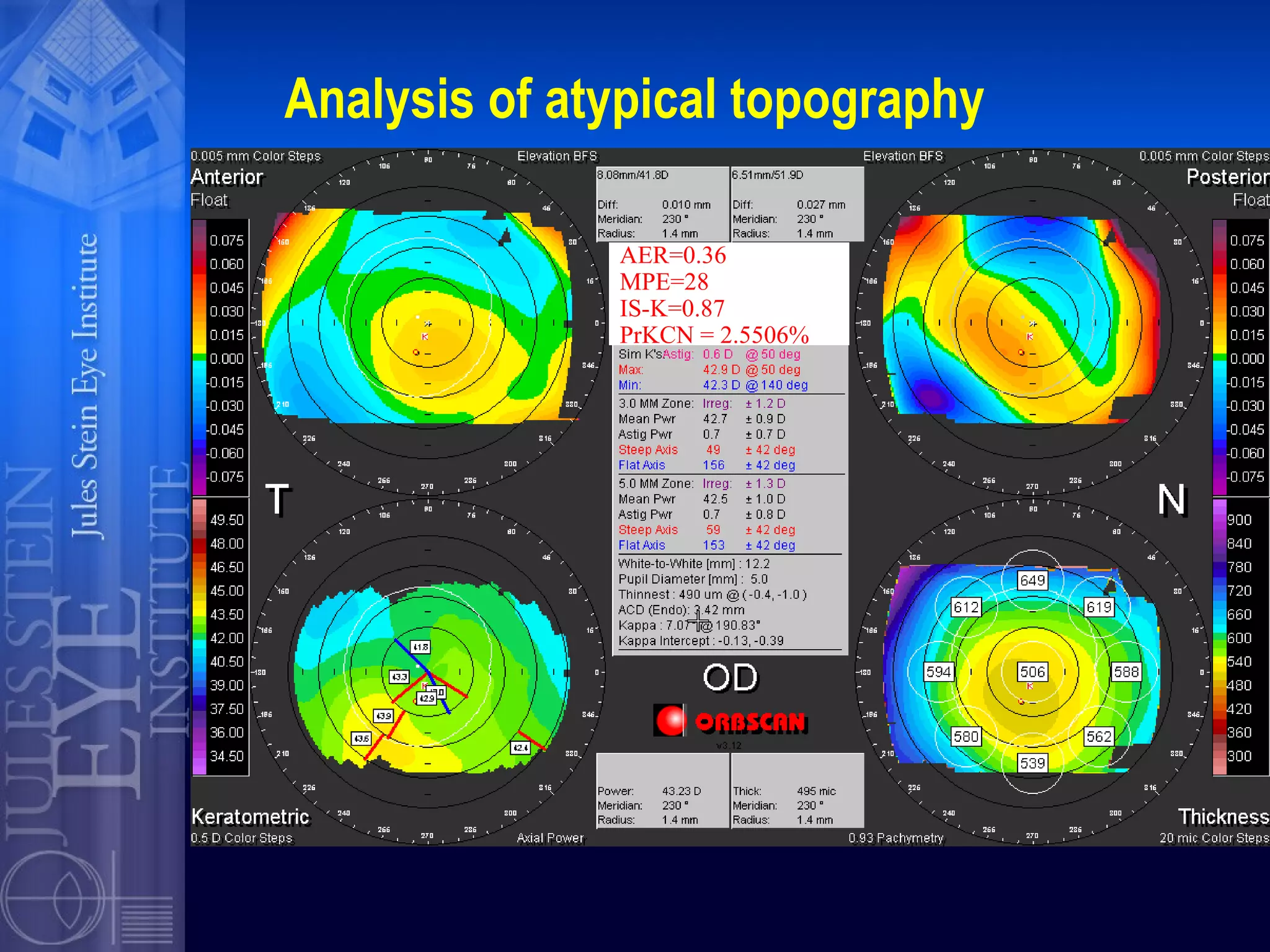This screenshot has height=952, width=1270.
Task: Select the 539 inferior thickness reading
Action: (1032, 763)
